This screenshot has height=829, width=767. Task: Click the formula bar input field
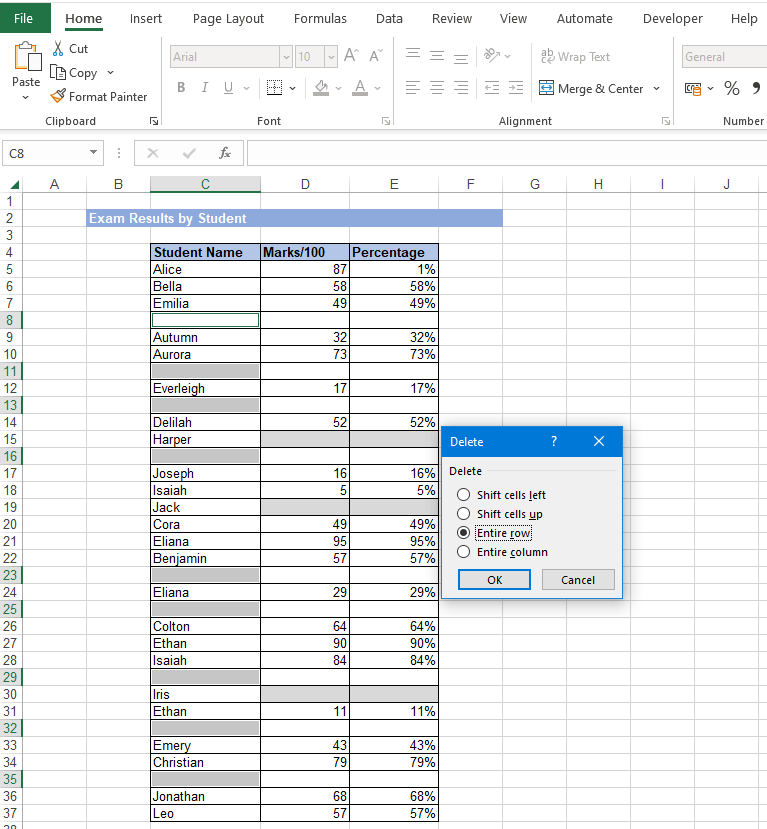[x=500, y=153]
